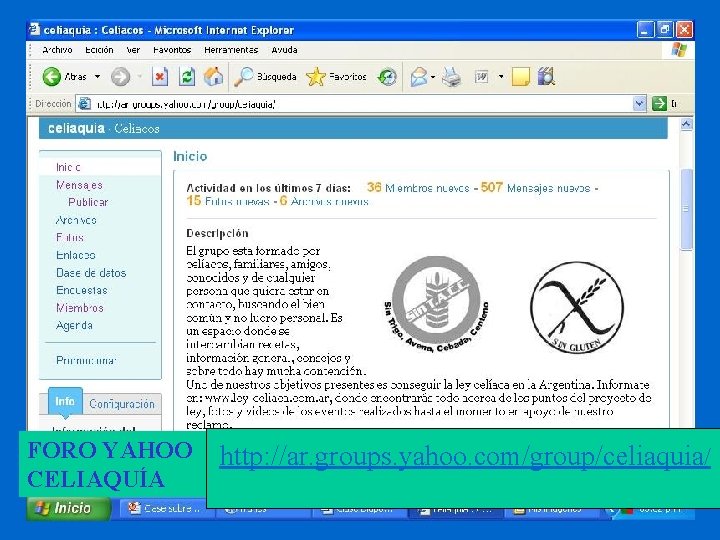Open the Base de datos link
The image size is (720, 540).
tap(91, 273)
